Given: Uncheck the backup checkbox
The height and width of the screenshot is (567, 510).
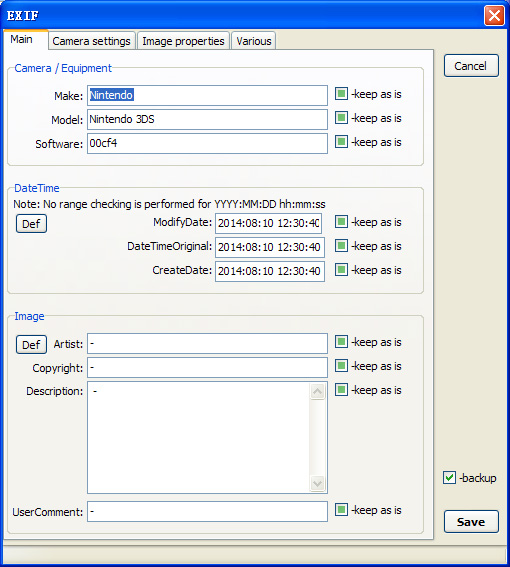Looking at the screenshot, I should 449,478.
